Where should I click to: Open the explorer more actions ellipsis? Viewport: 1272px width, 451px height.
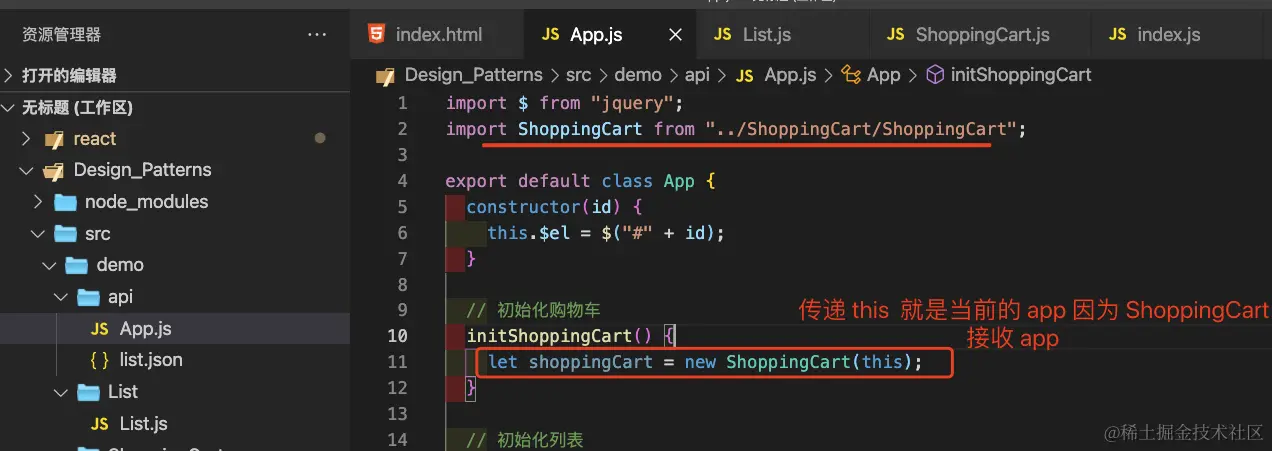coord(317,35)
